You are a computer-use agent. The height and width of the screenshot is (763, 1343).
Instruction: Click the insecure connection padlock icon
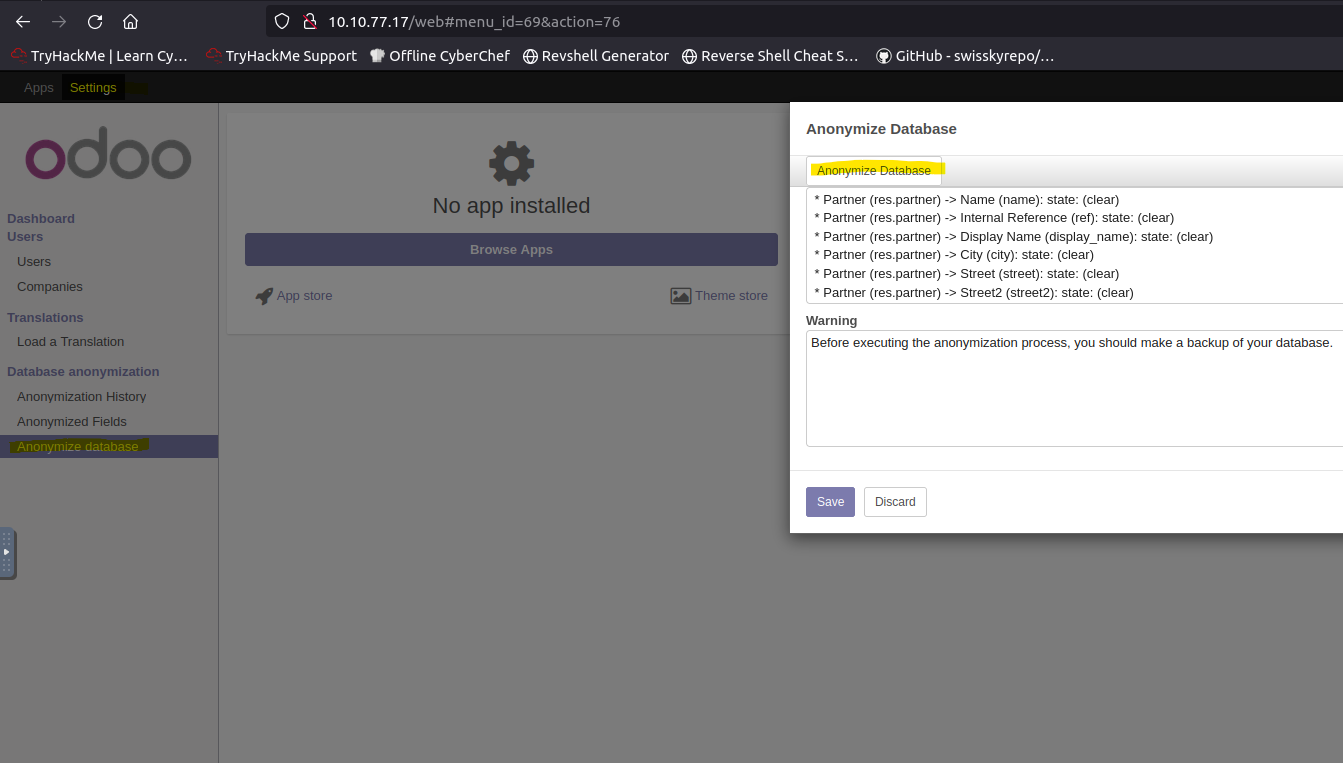309,21
